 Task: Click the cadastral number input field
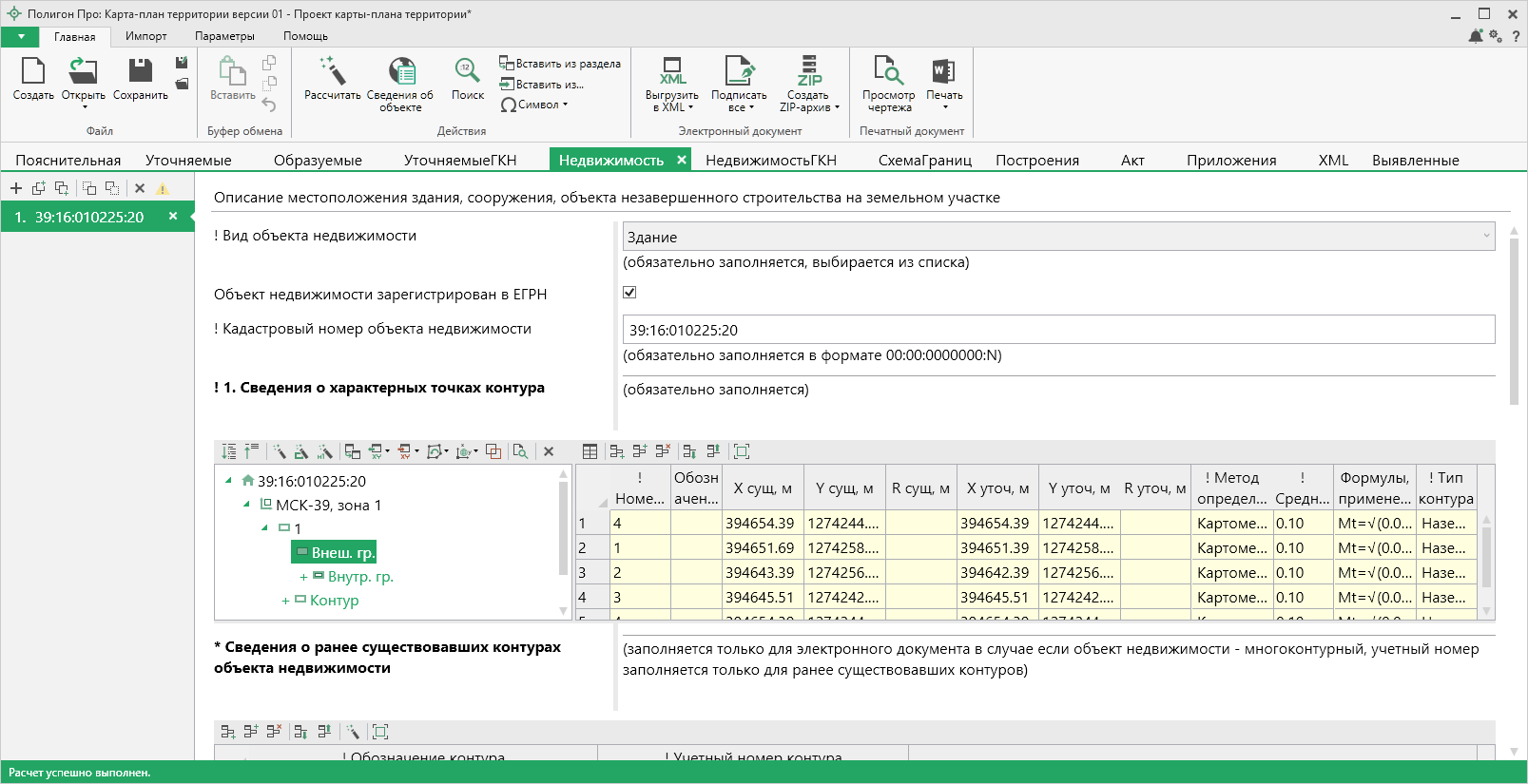pyautogui.click(x=1057, y=330)
